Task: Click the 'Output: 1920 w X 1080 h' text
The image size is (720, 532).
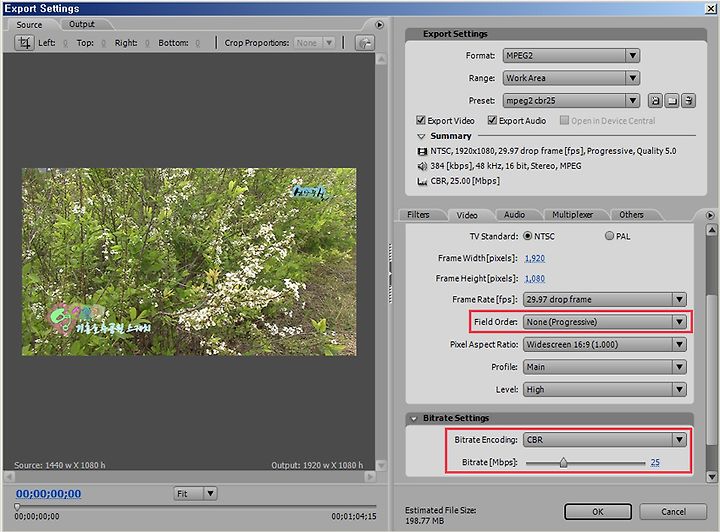Action: click(x=317, y=465)
